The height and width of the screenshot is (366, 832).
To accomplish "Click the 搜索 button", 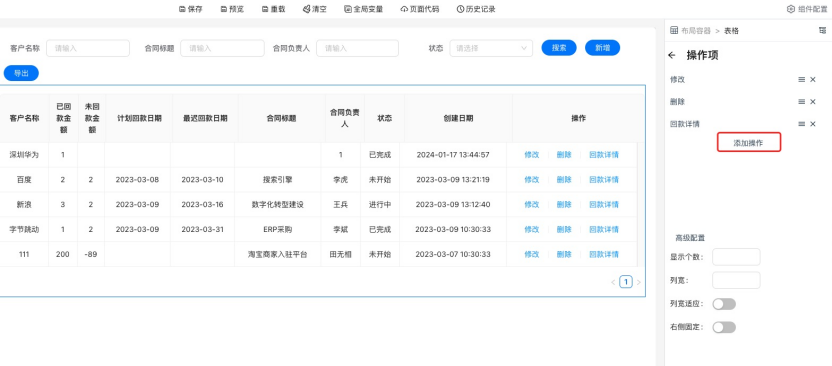I will point(559,48).
